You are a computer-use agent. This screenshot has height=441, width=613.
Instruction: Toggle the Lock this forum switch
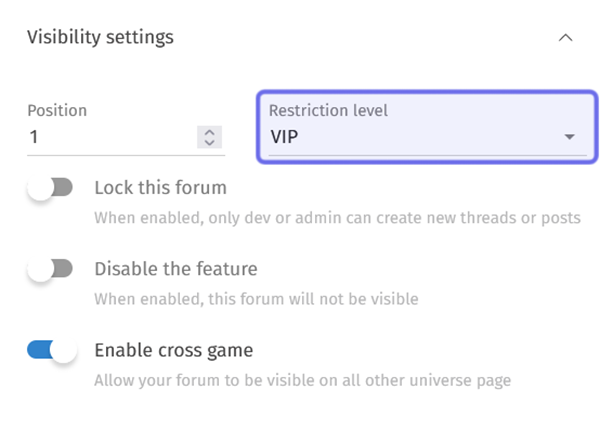[x=51, y=188]
